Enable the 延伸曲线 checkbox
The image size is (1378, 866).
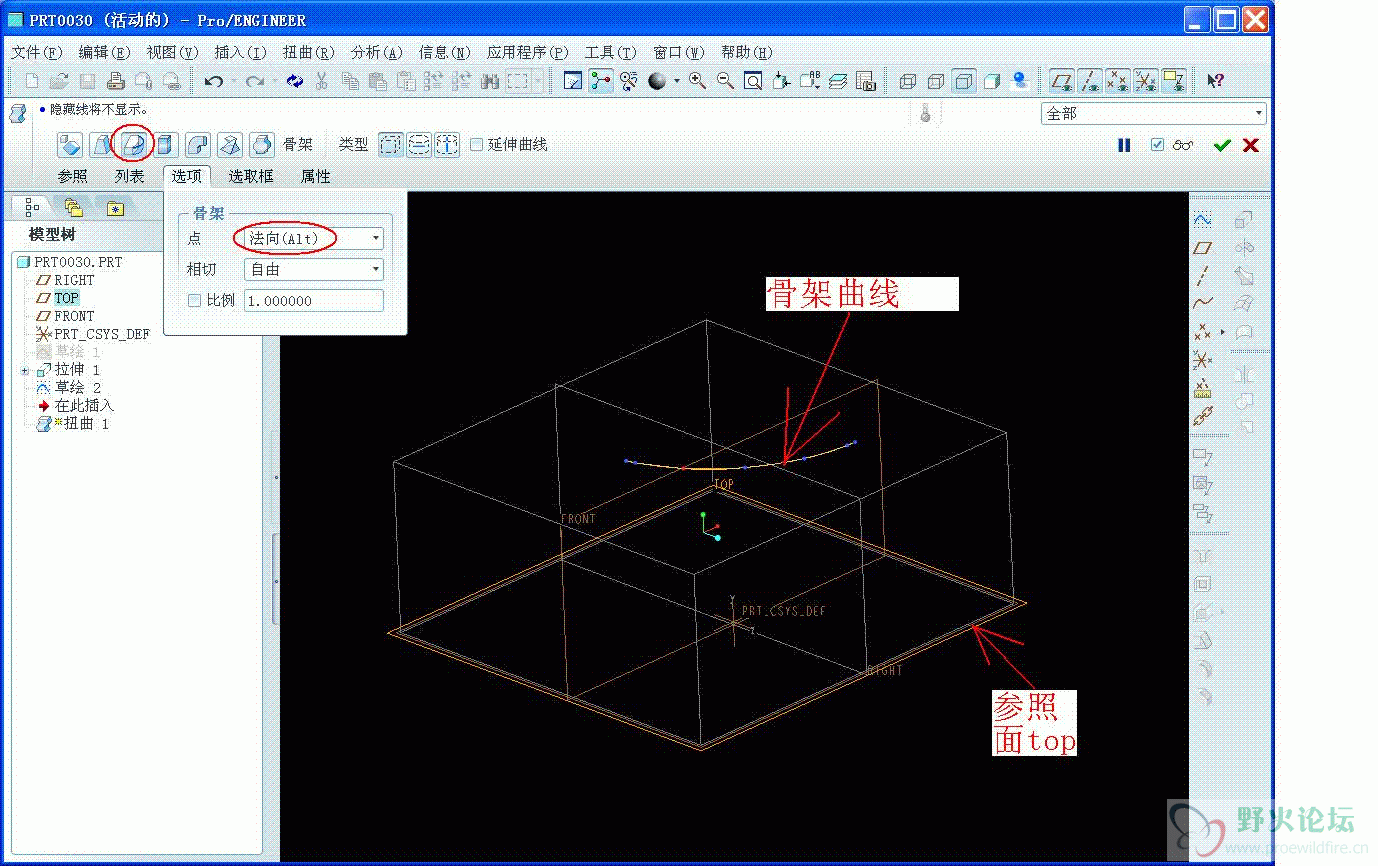(476, 145)
